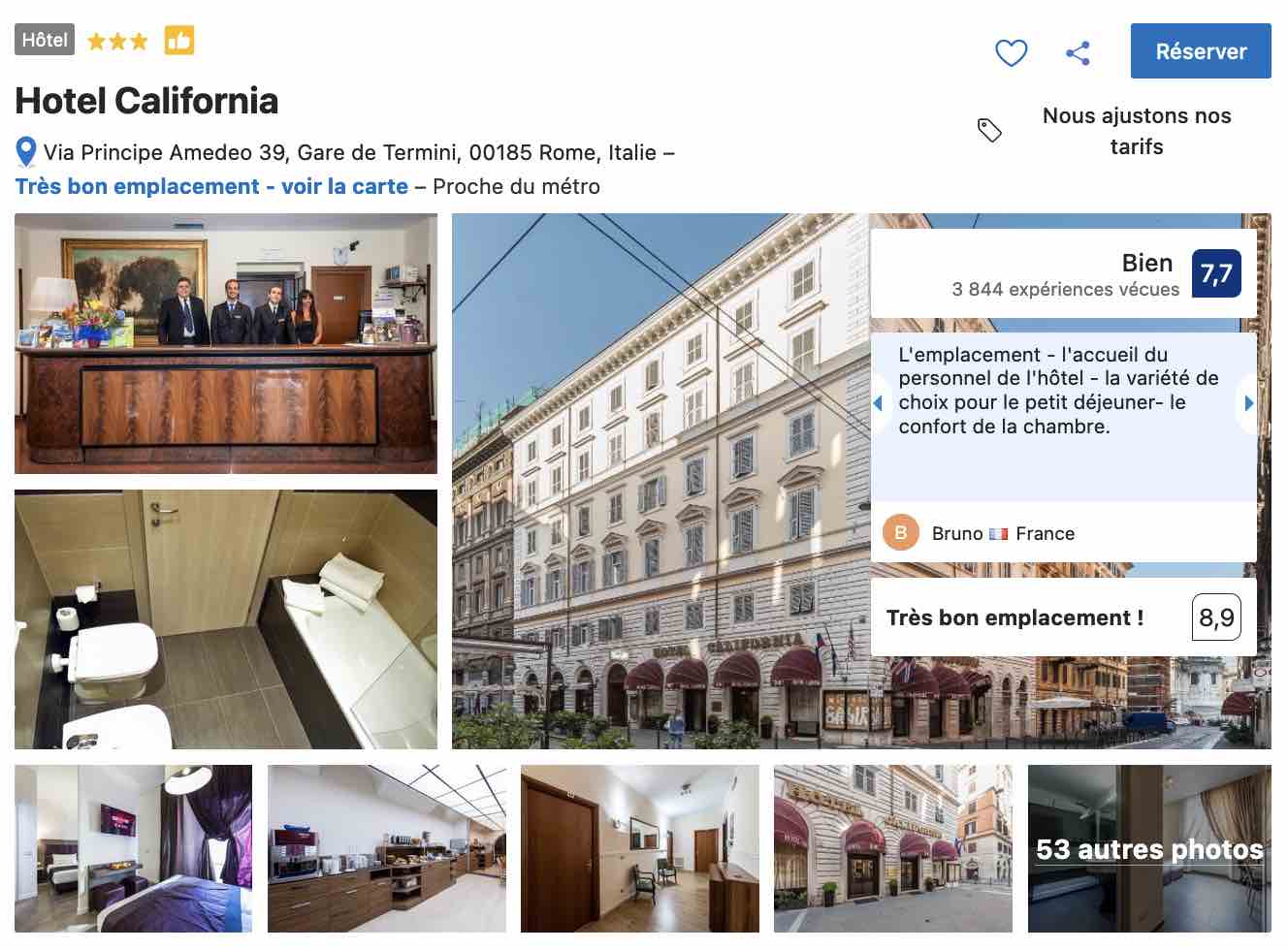Click the yellow thumbs-up preferred badge

click(179, 41)
